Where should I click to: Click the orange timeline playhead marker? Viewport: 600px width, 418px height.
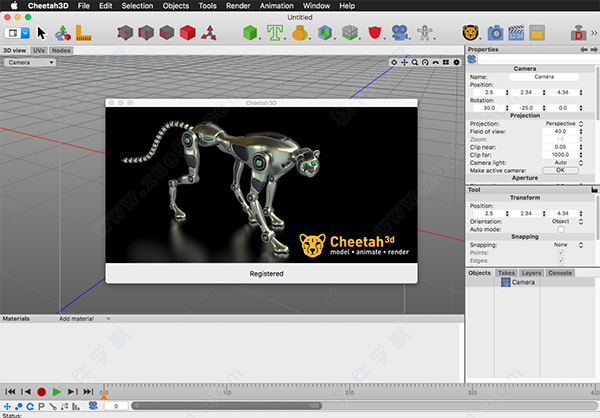coord(104,392)
